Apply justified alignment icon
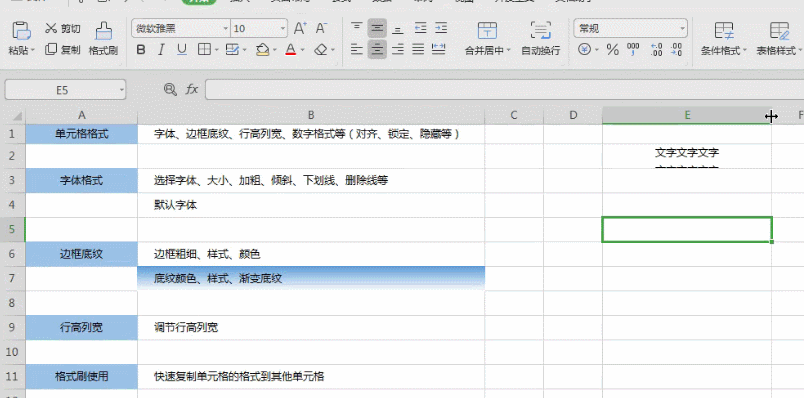Viewport: 804px width, 398px height. tap(418, 50)
